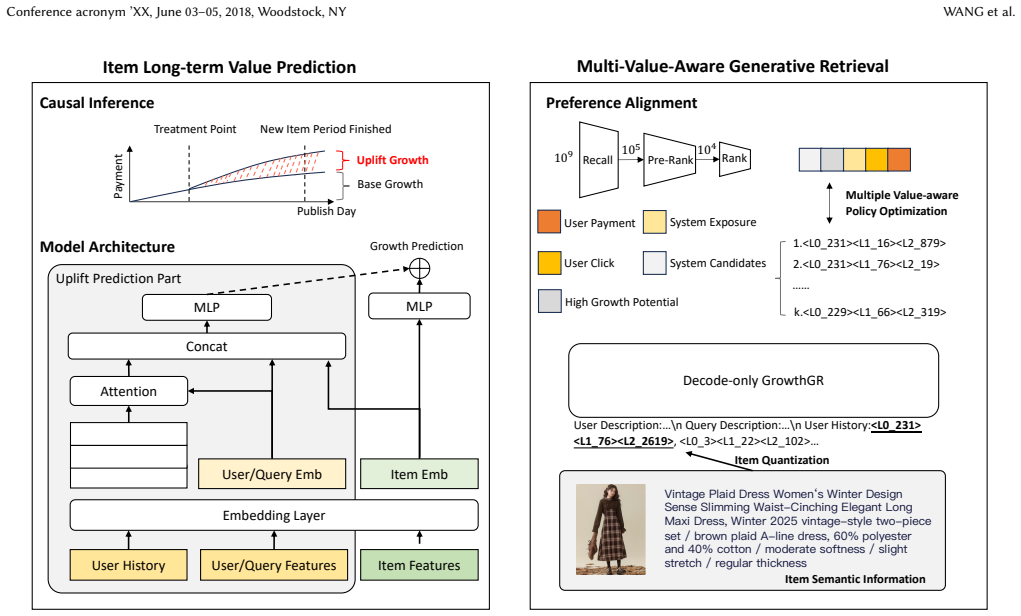Click the green Item Emb box
The height and width of the screenshot is (616, 1021).
tap(419, 474)
